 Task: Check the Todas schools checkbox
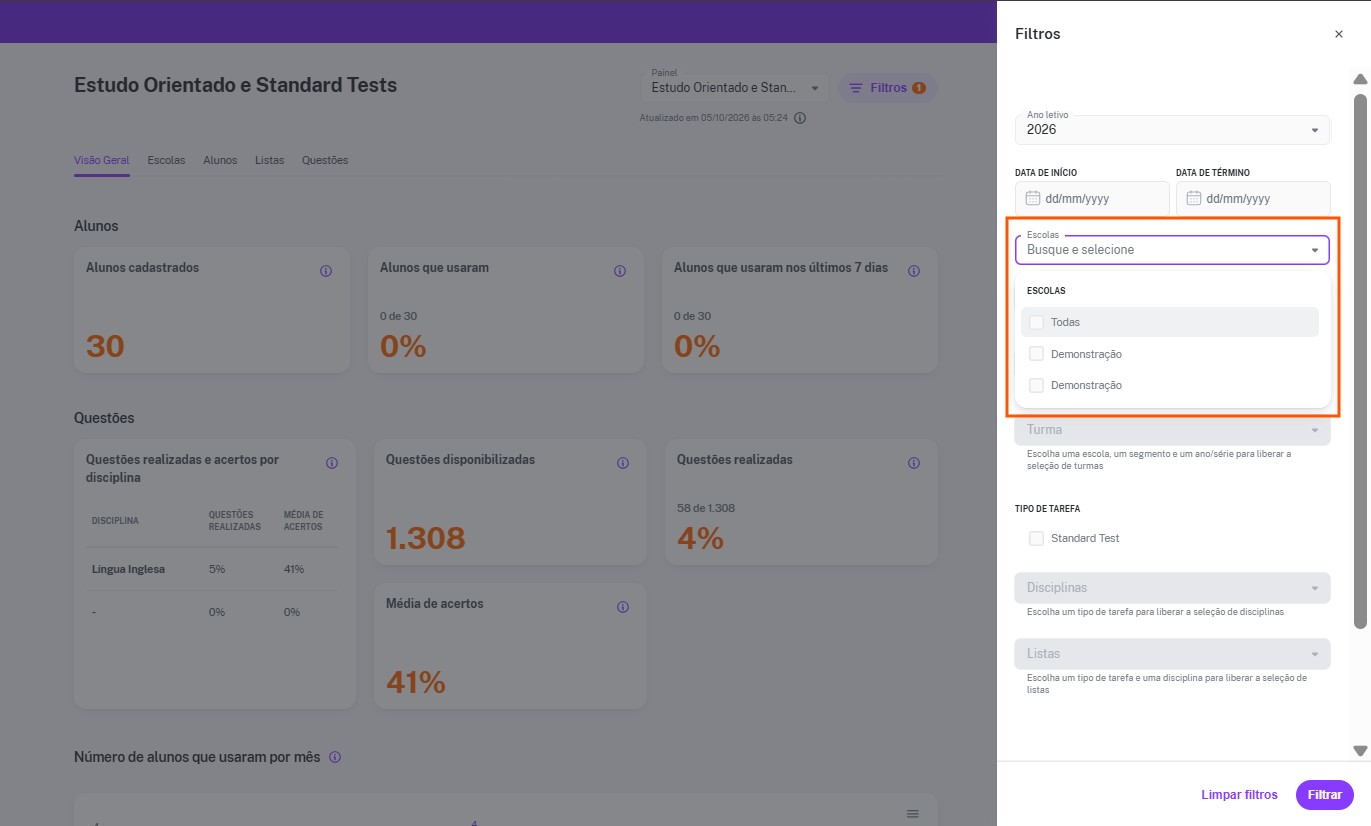click(1037, 322)
